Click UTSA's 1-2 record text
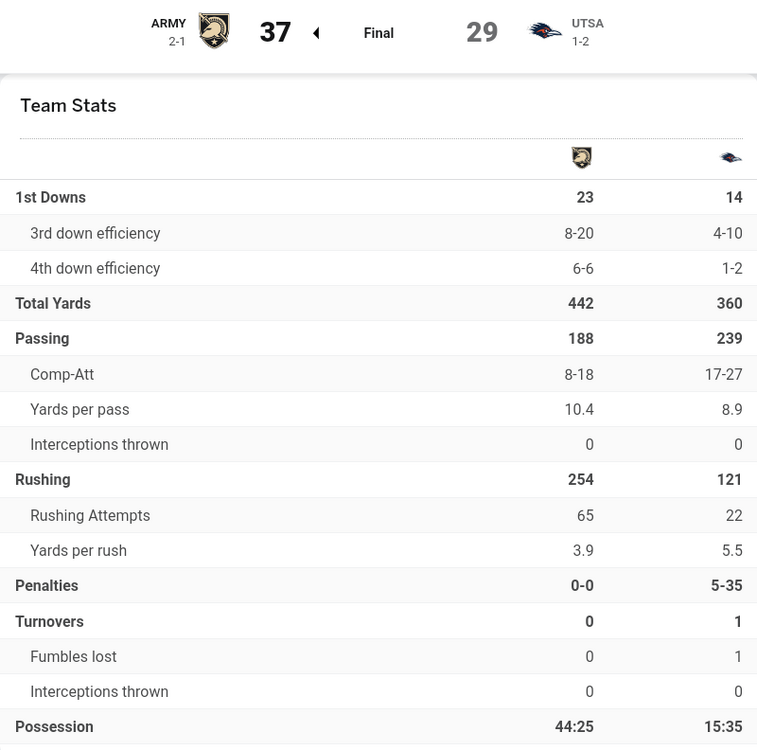The image size is (757, 750). tap(580, 42)
